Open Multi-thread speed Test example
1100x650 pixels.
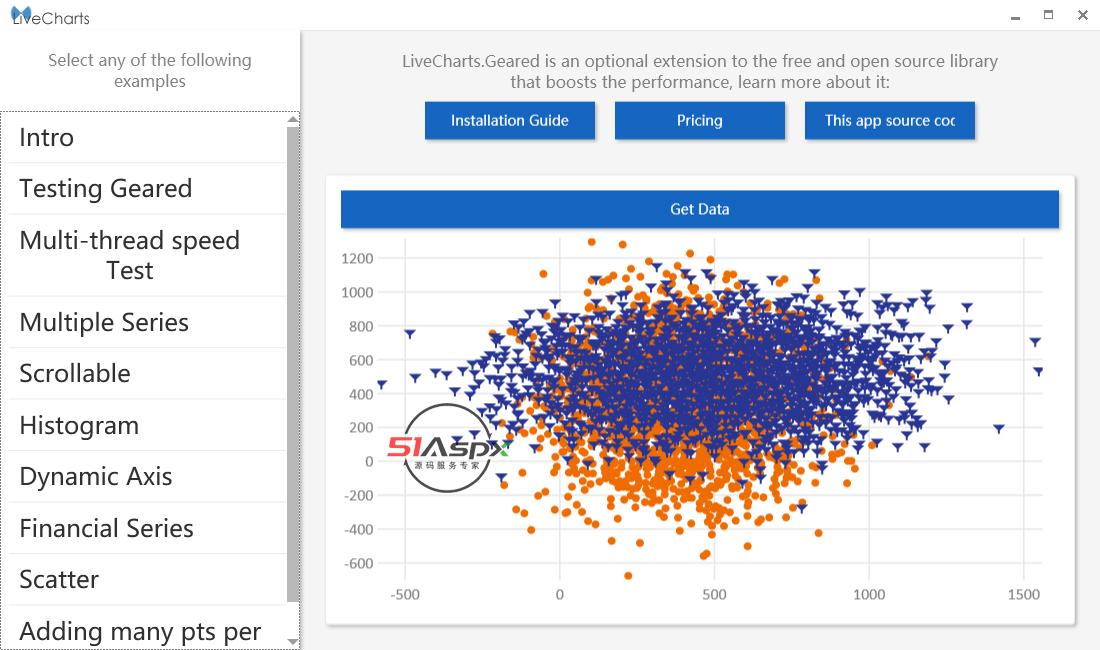point(147,255)
